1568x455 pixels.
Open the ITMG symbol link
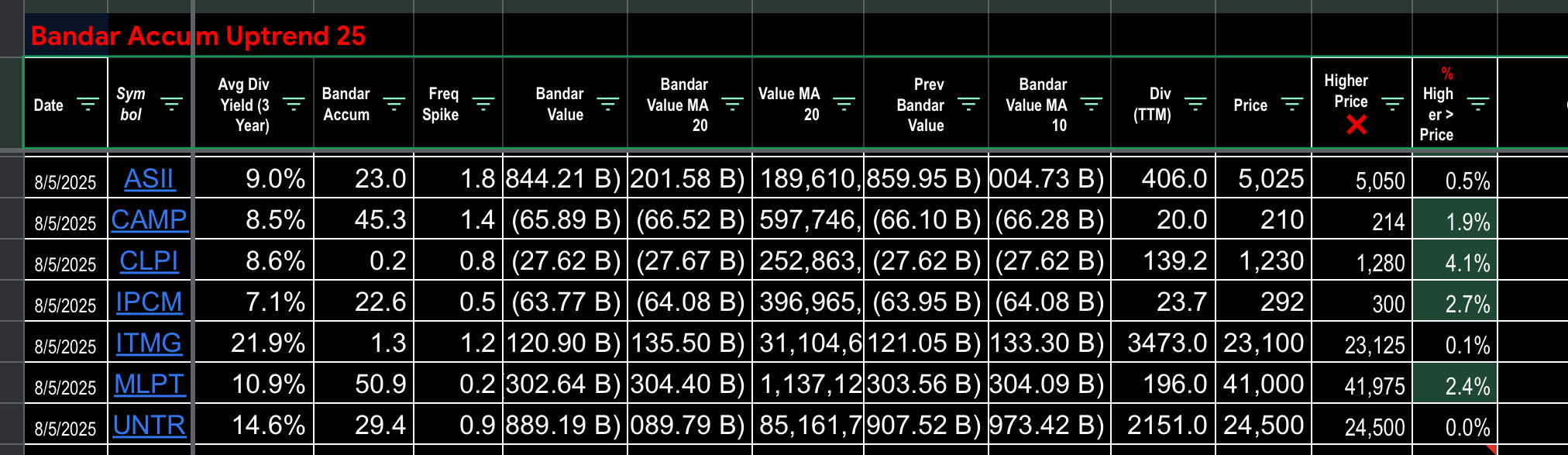click(150, 343)
